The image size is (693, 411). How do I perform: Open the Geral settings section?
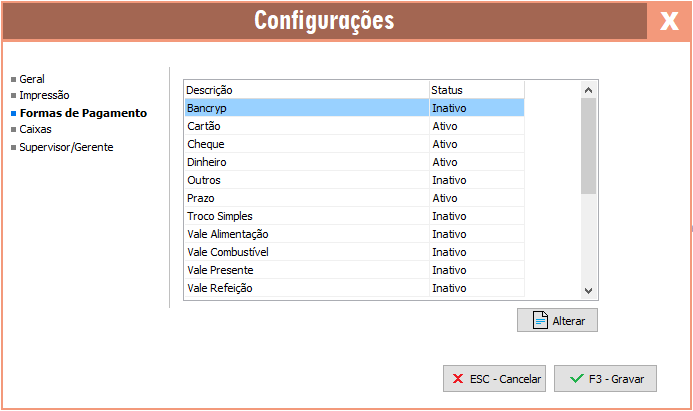point(32,79)
